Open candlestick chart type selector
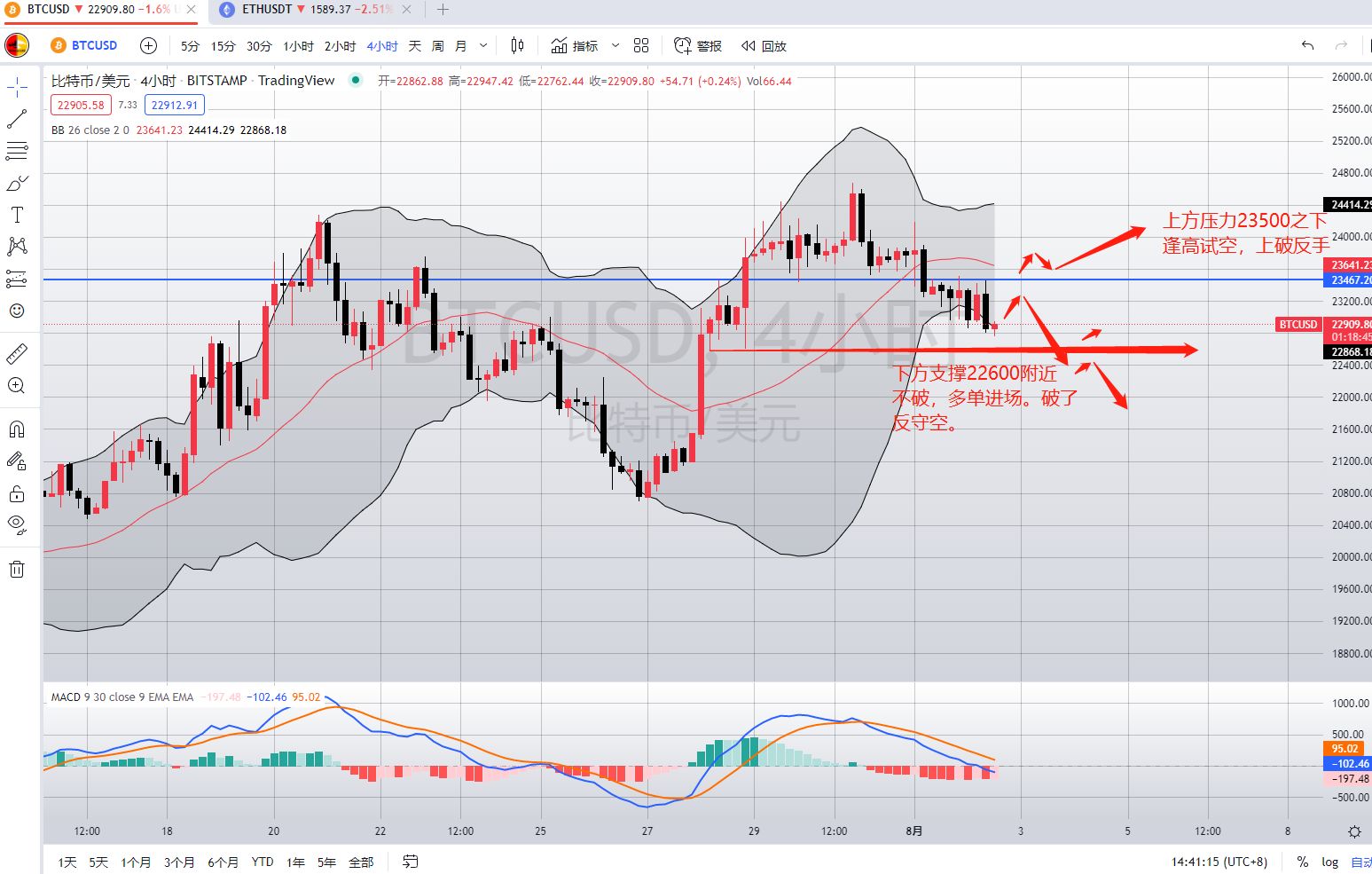1372x874 pixels. coord(518,45)
